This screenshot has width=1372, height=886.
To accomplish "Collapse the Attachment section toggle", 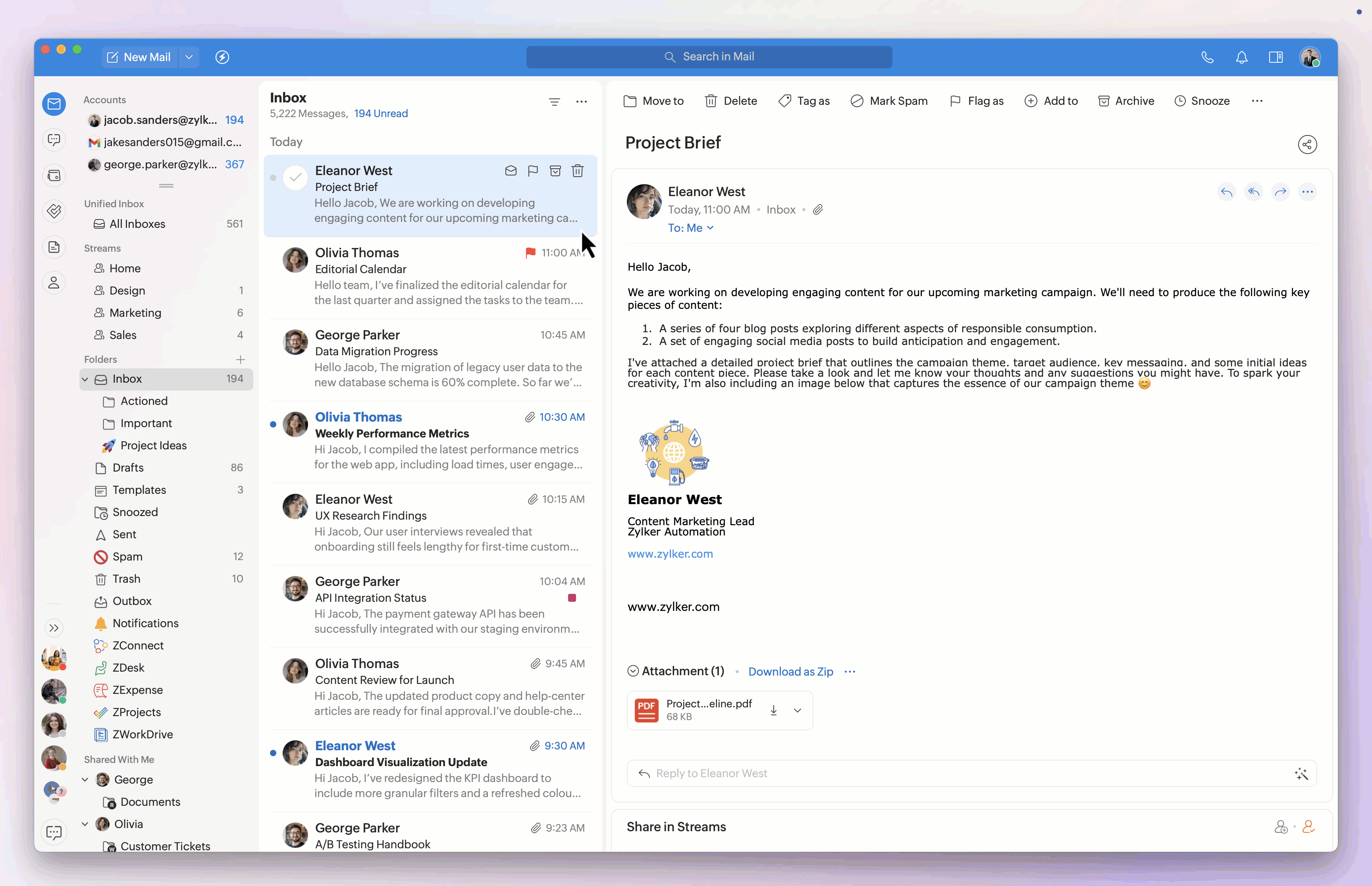I will pyautogui.click(x=633, y=671).
